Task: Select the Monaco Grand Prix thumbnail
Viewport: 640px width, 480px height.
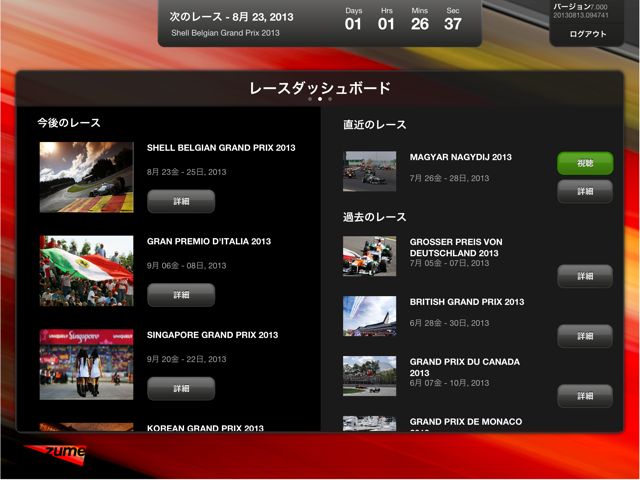Action: (369, 423)
